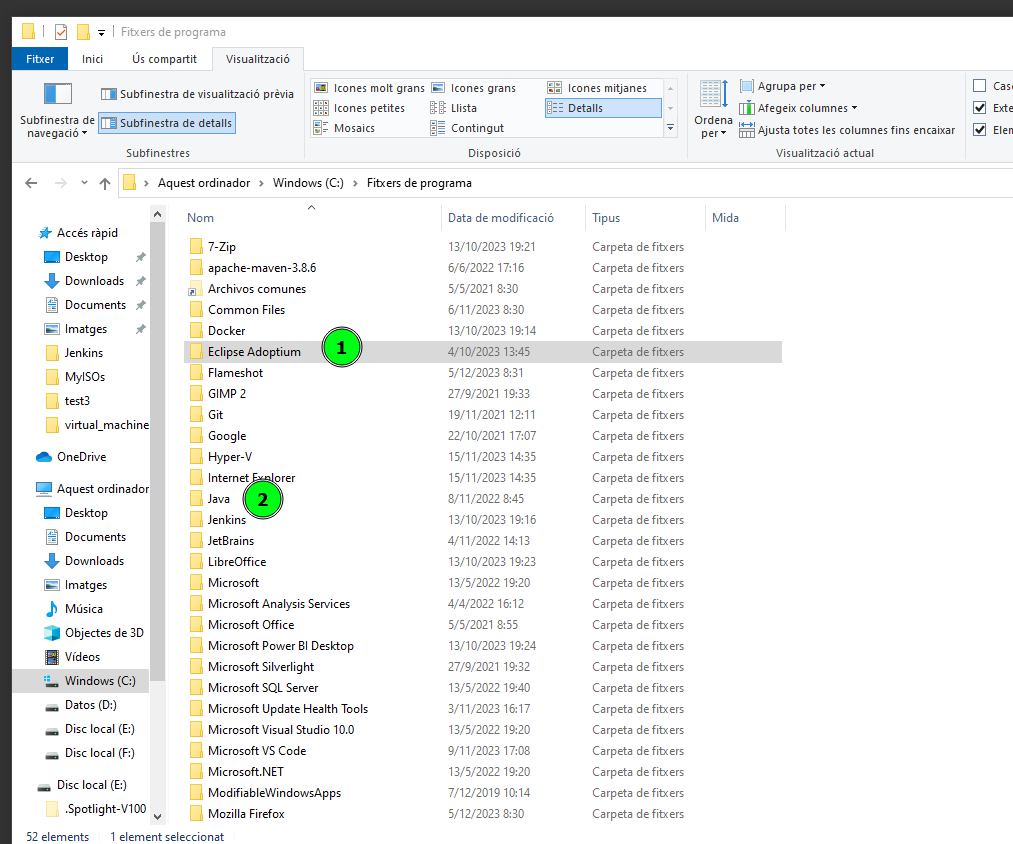Screen dimensions: 1013x844
Task: Click the Properties checkmark icon in quick access toolbar
Action: (x=61, y=32)
